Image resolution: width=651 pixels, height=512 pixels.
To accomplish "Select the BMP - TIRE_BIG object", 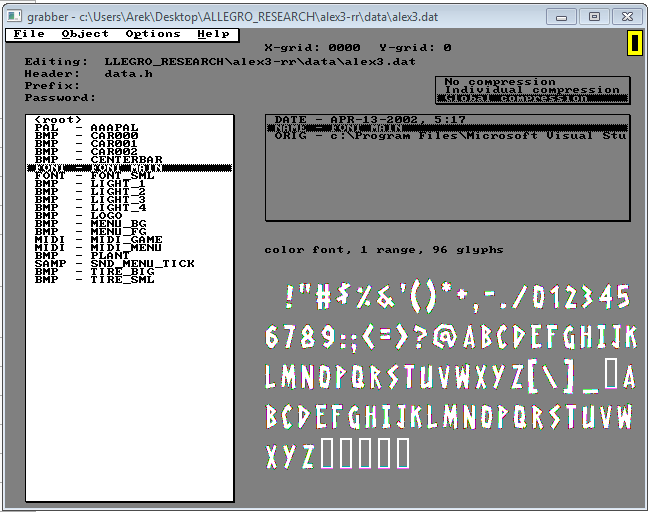I will click(94, 272).
